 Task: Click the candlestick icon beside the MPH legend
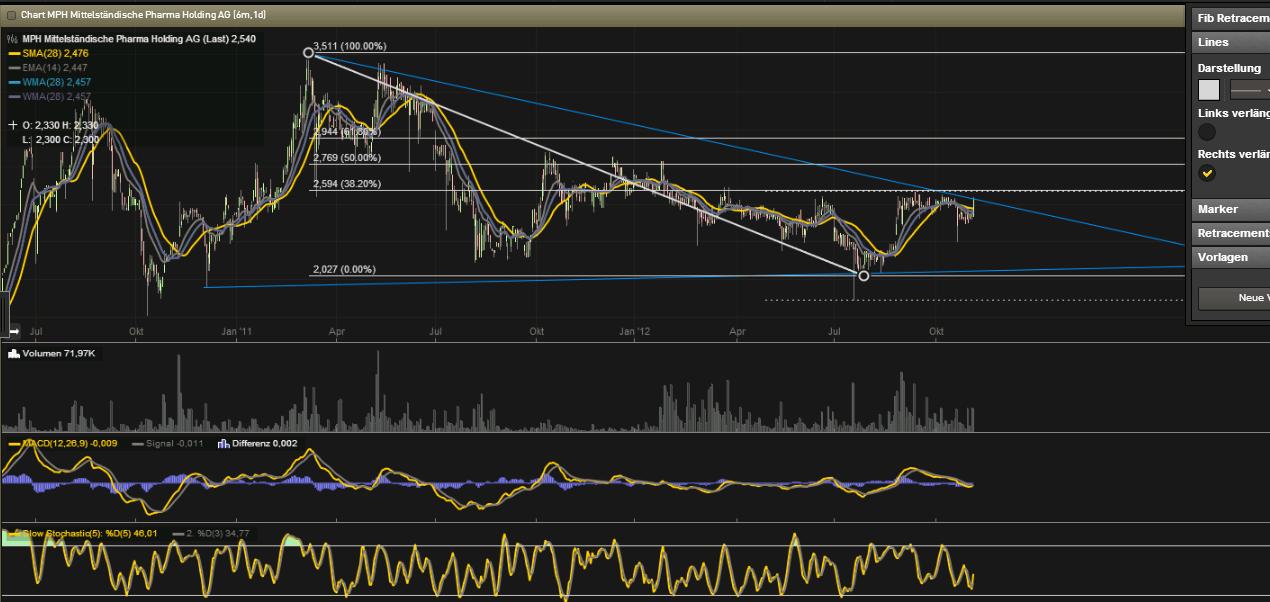click(13, 39)
